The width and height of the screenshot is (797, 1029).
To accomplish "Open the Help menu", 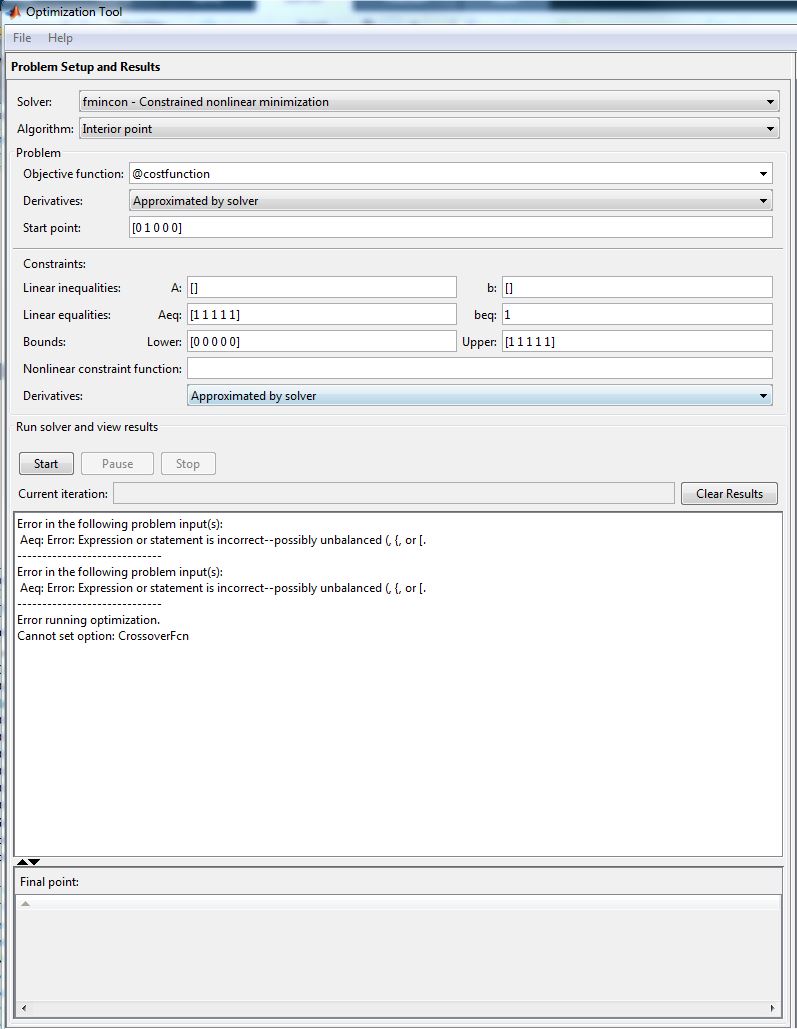I will point(60,38).
